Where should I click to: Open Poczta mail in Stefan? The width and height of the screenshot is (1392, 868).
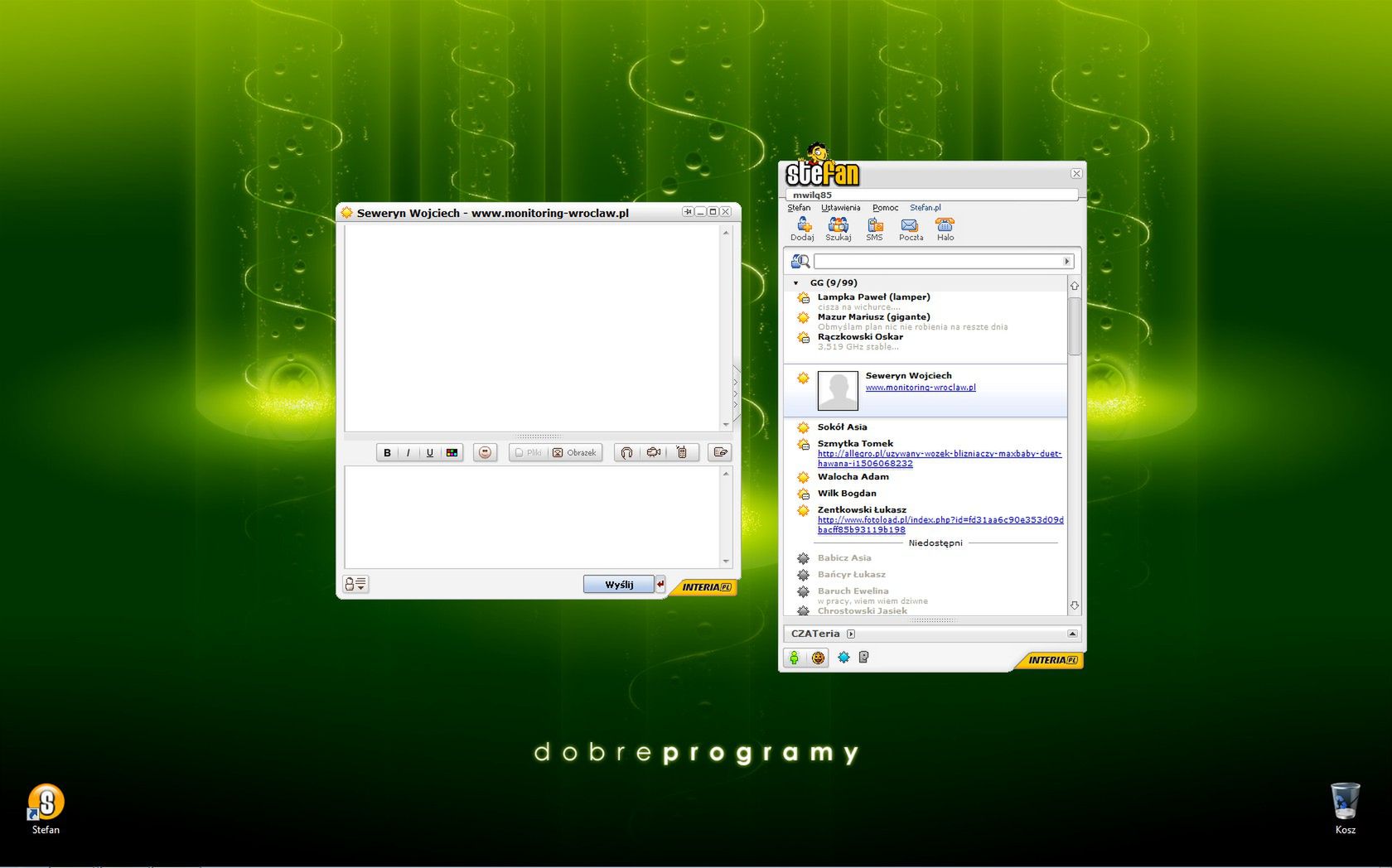(911, 229)
